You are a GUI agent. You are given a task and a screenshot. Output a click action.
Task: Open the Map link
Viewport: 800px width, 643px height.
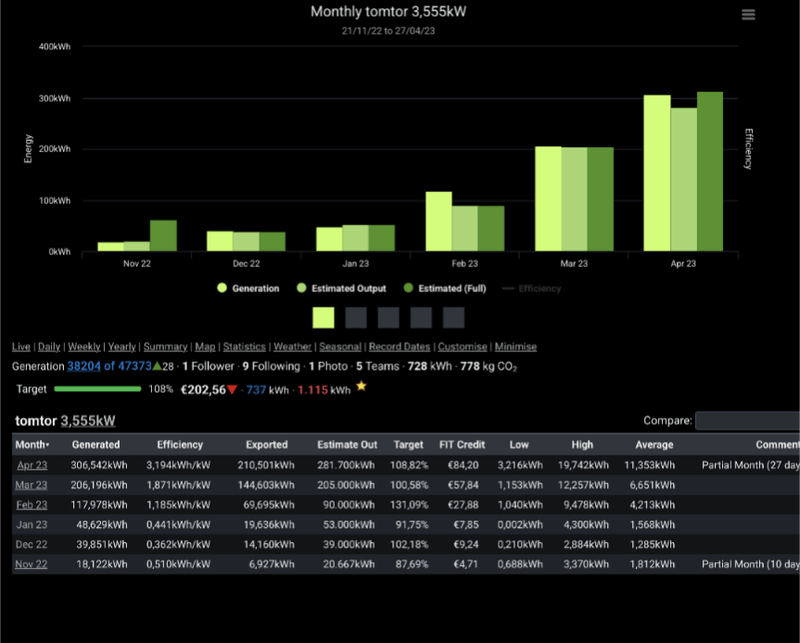pos(205,347)
